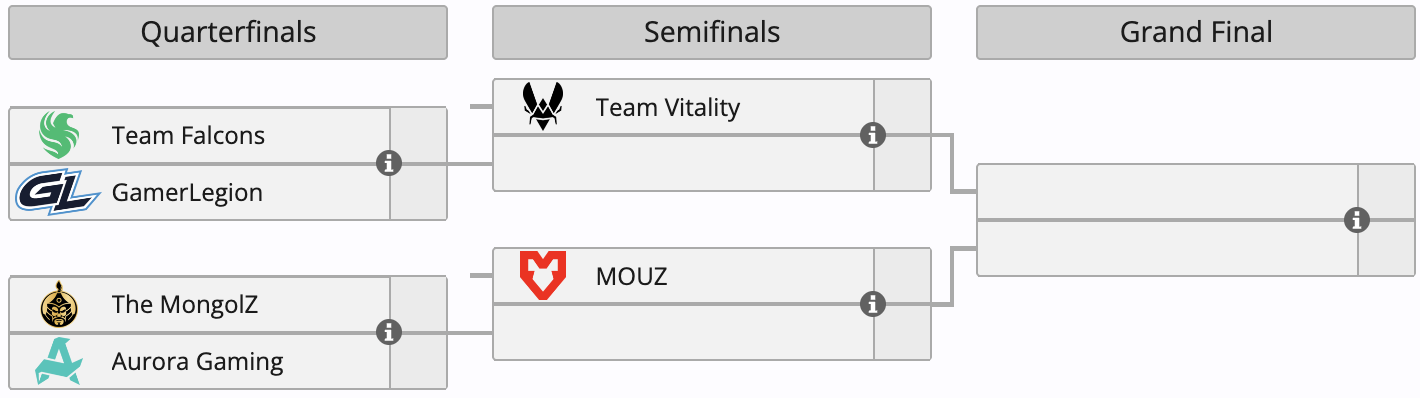The width and height of the screenshot is (1420, 398).
Task: Click the empty slot below Team Vitality
Action: [684, 163]
